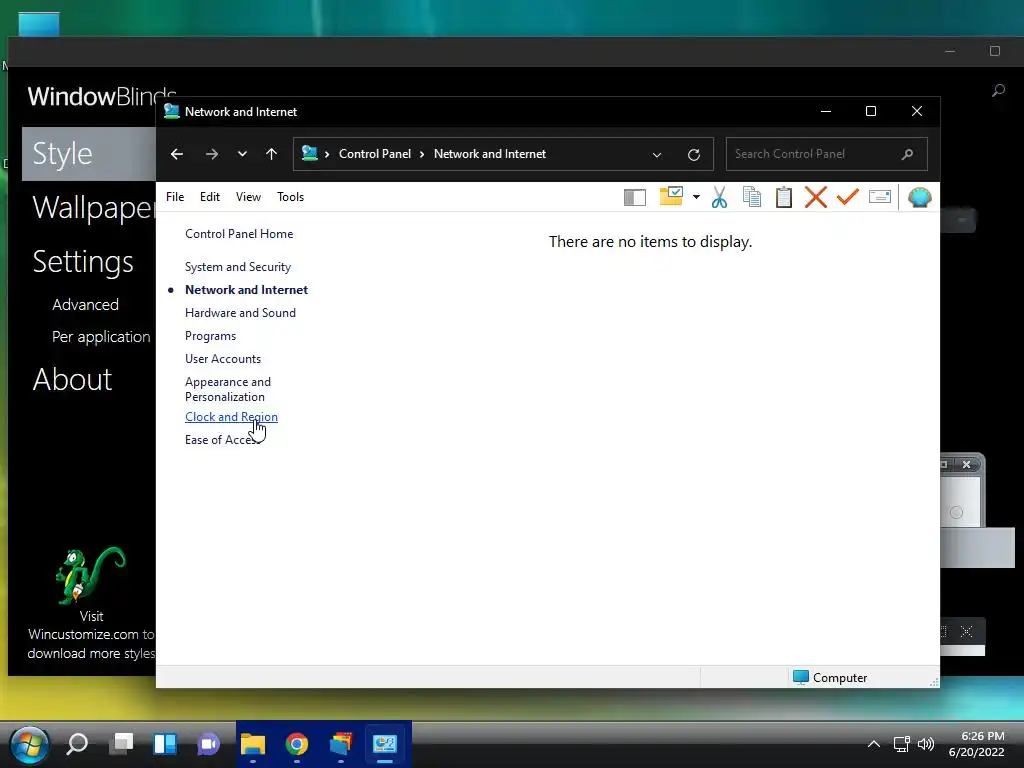Click the Wincustomize gecko mascot logo
Screen dimensions: 1024x768
(90, 575)
